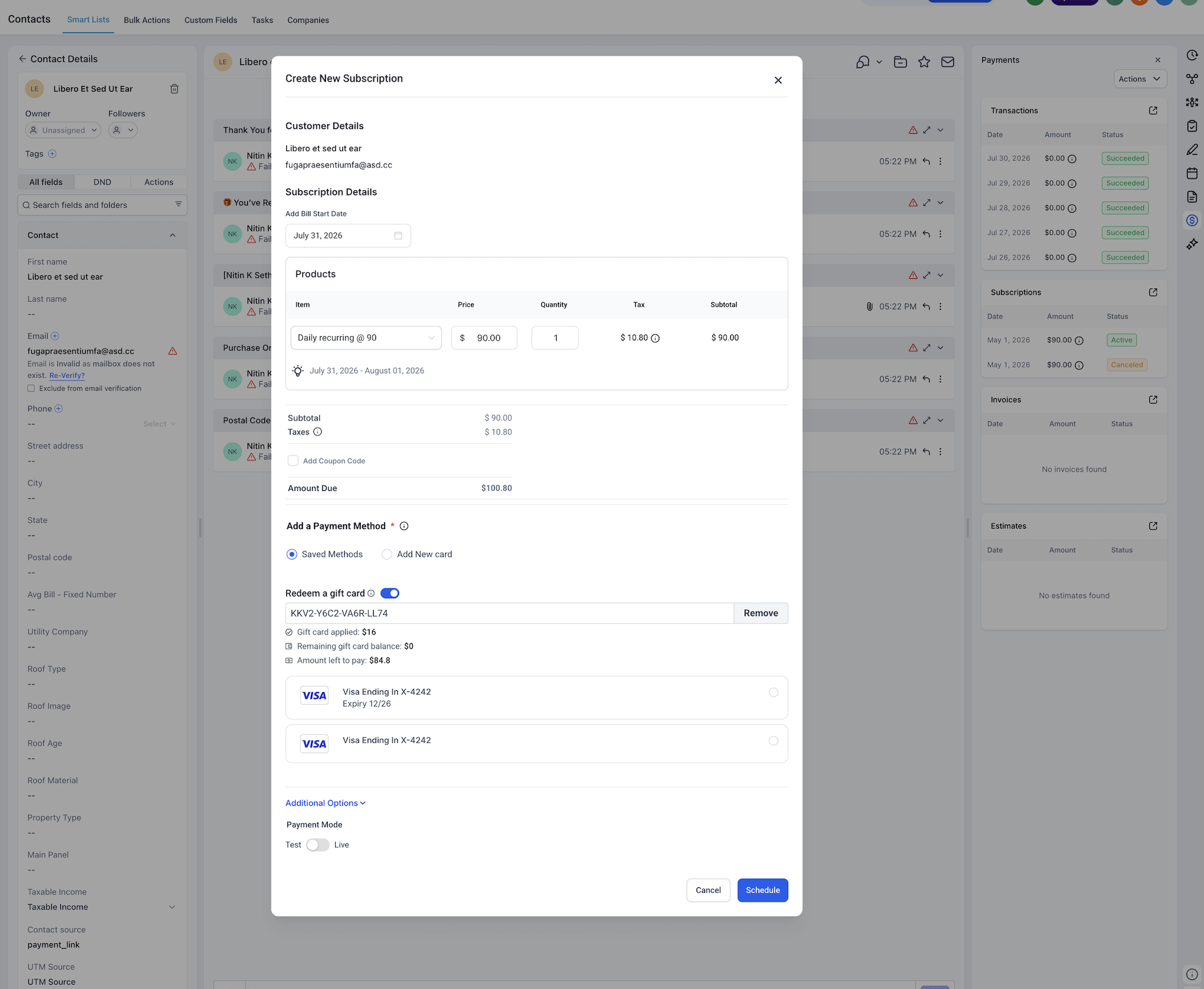Open the activity clock icon in right sidebar

click(x=1192, y=55)
